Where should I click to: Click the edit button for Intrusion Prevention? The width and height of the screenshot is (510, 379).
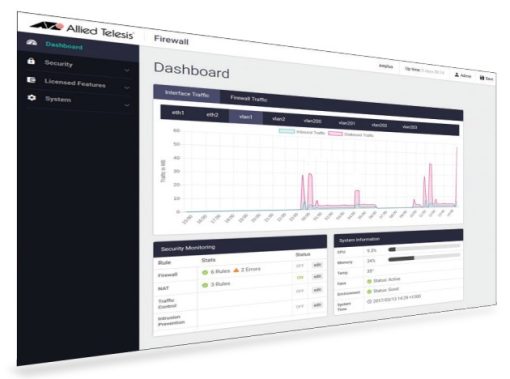click(x=317, y=305)
